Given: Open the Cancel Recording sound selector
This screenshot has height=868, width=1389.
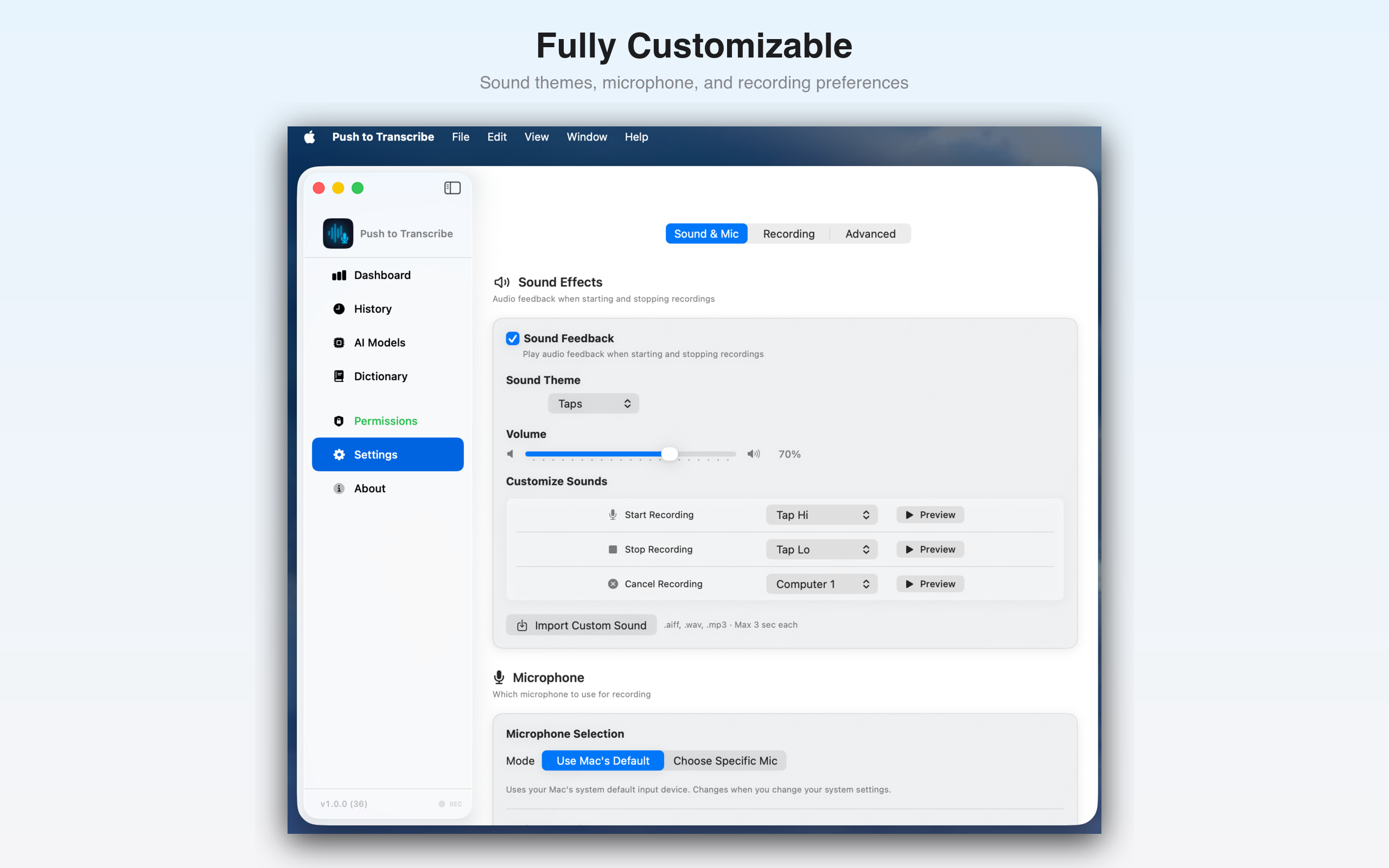Looking at the screenshot, I should coord(821,583).
